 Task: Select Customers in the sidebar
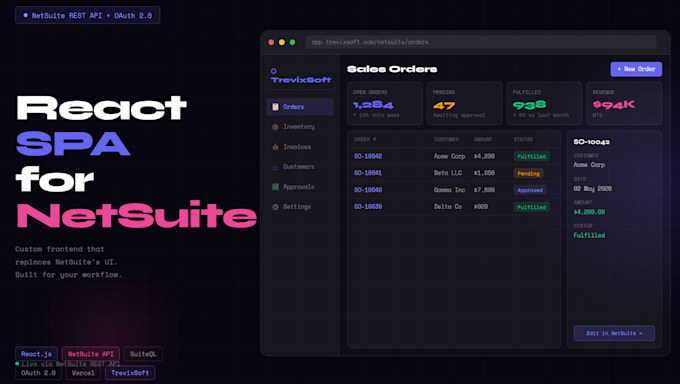click(x=300, y=167)
